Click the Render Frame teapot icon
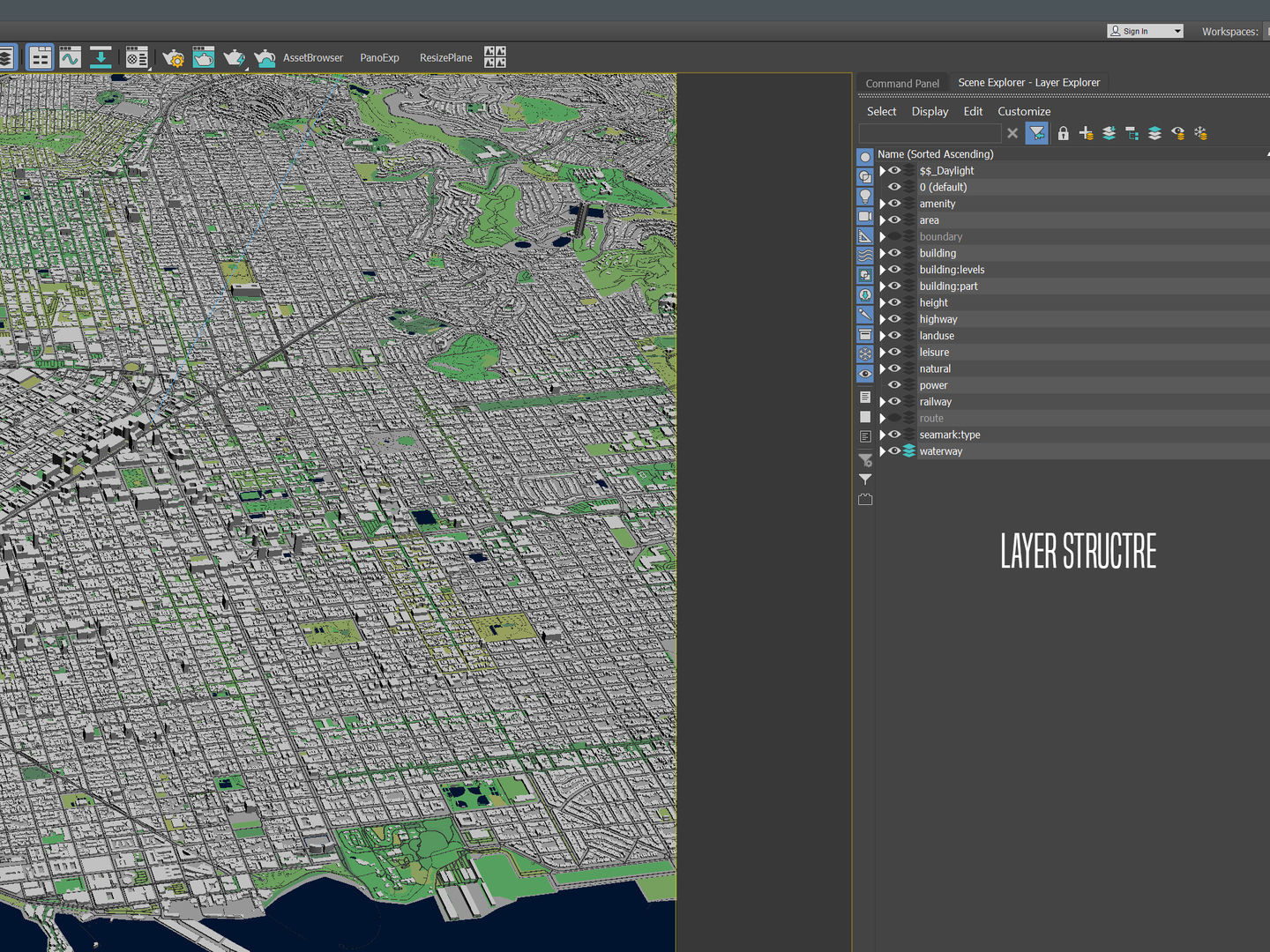This screenshot has height=952, width=1270. pos(203,57)
